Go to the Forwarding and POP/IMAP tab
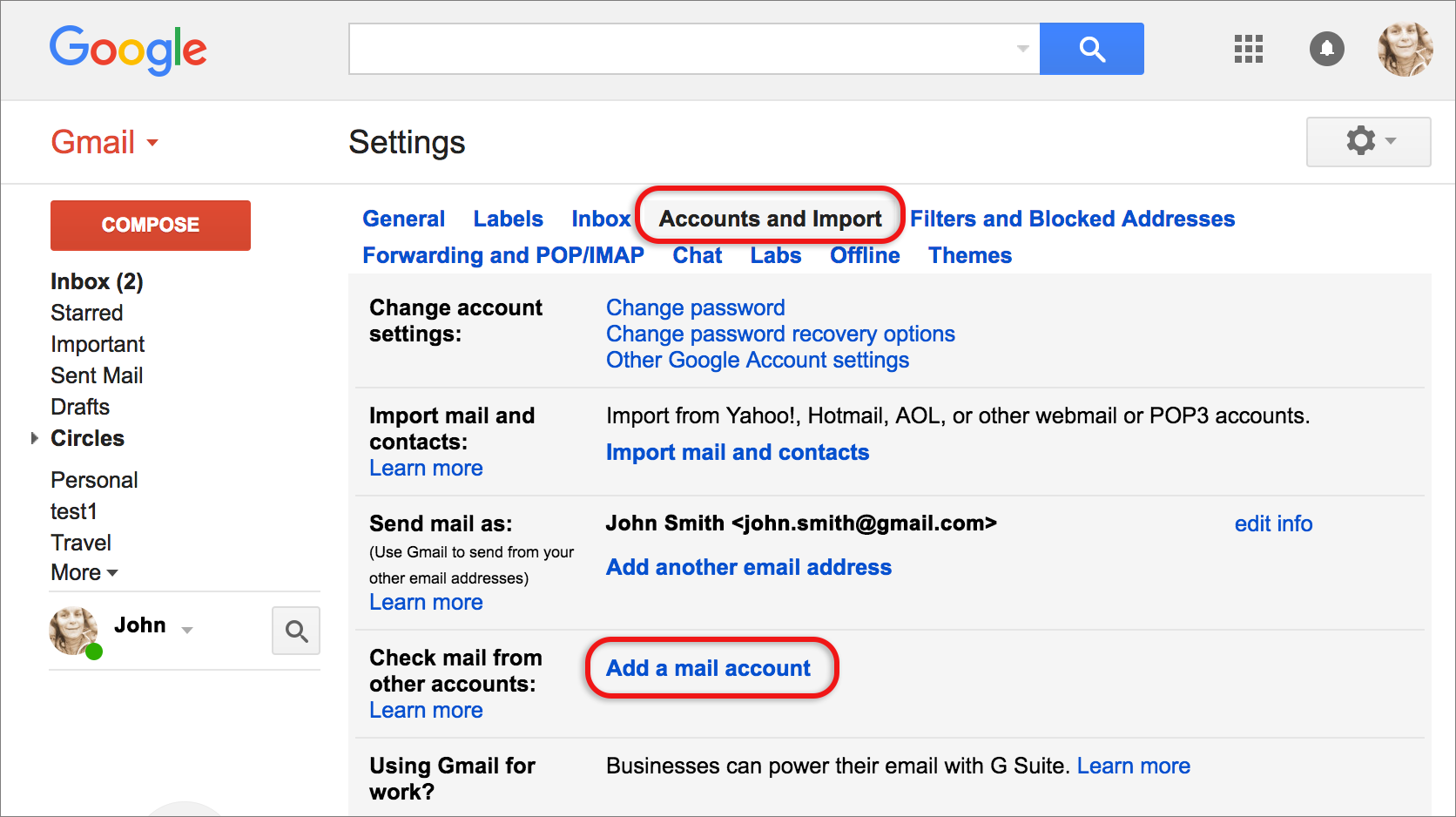This screenshot has height=817, width=1456. coord(503,255)
